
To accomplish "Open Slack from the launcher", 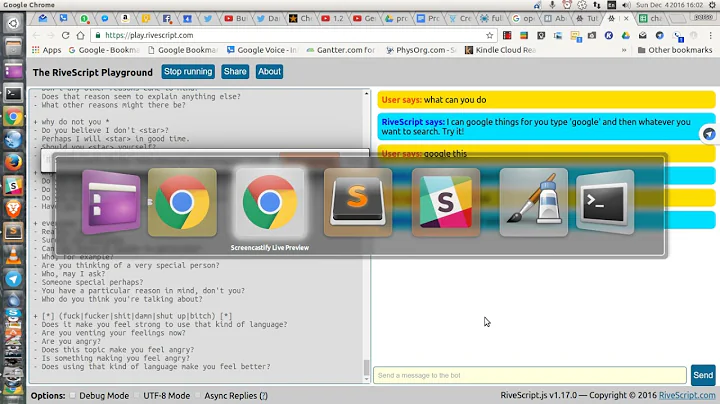I will [x=13, y=186].
